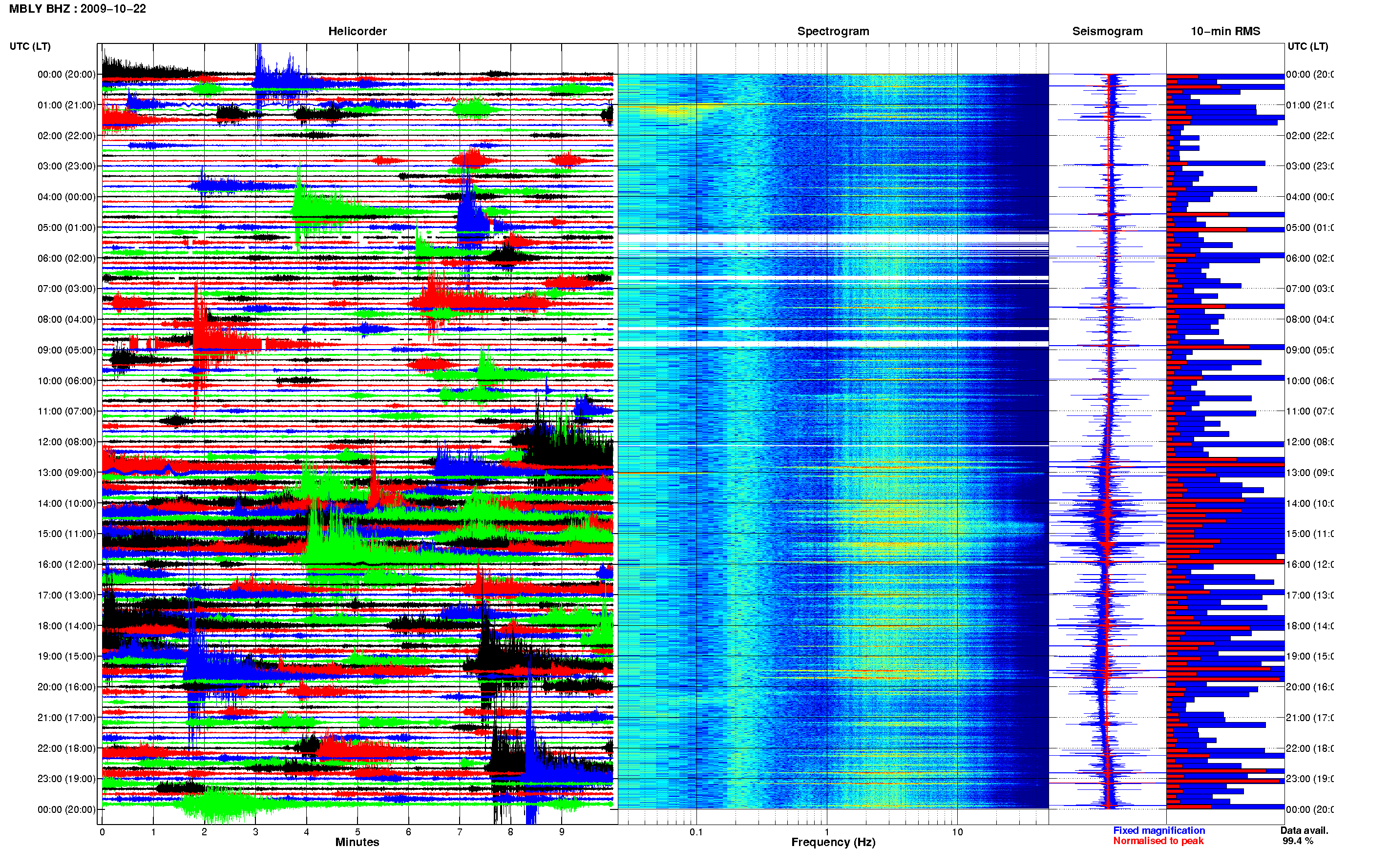1389x868 pixels.
Task: Click the minute 5 tick label
Action: coord(357,832)
